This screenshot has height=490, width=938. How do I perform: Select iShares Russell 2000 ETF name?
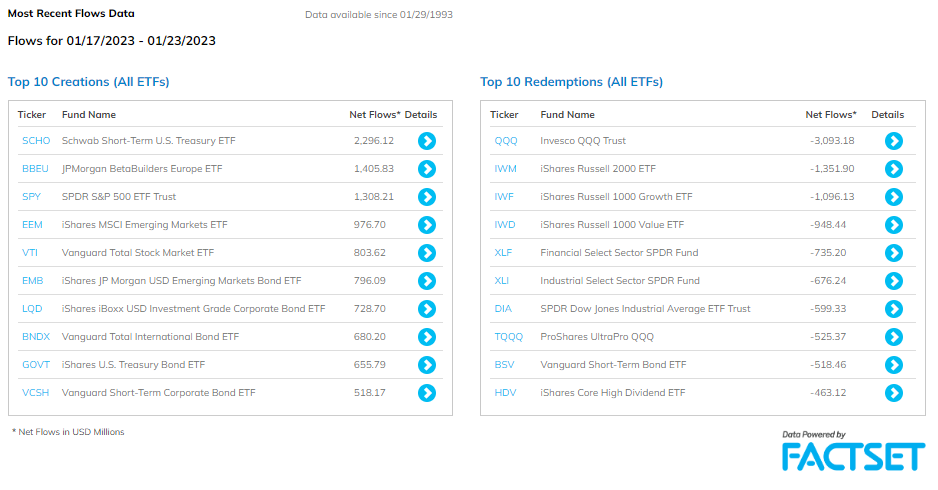(598, 169)
